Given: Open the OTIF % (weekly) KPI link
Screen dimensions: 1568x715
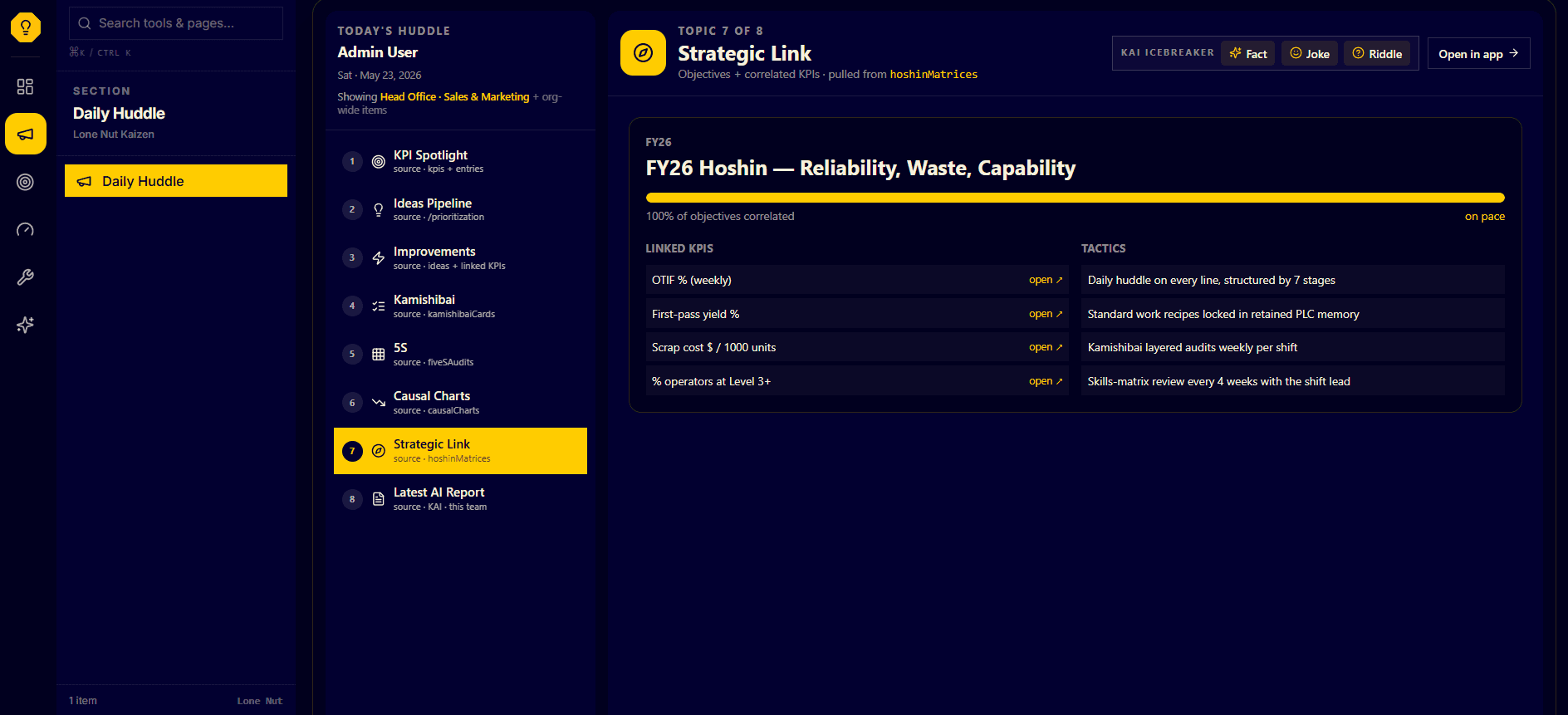Looking at the screenshot, I should tap(1046, 280).
